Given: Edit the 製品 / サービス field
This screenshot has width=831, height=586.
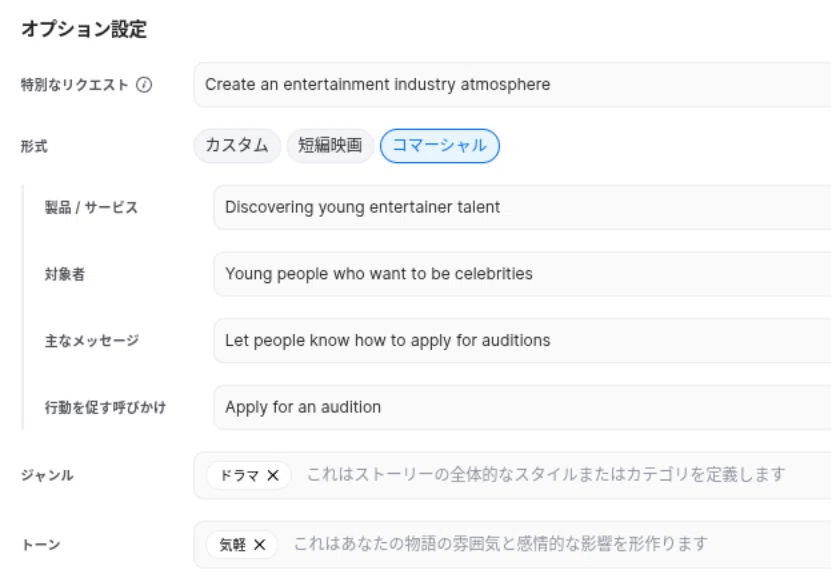Looking at the screenshot, I should tap(523, 207).
